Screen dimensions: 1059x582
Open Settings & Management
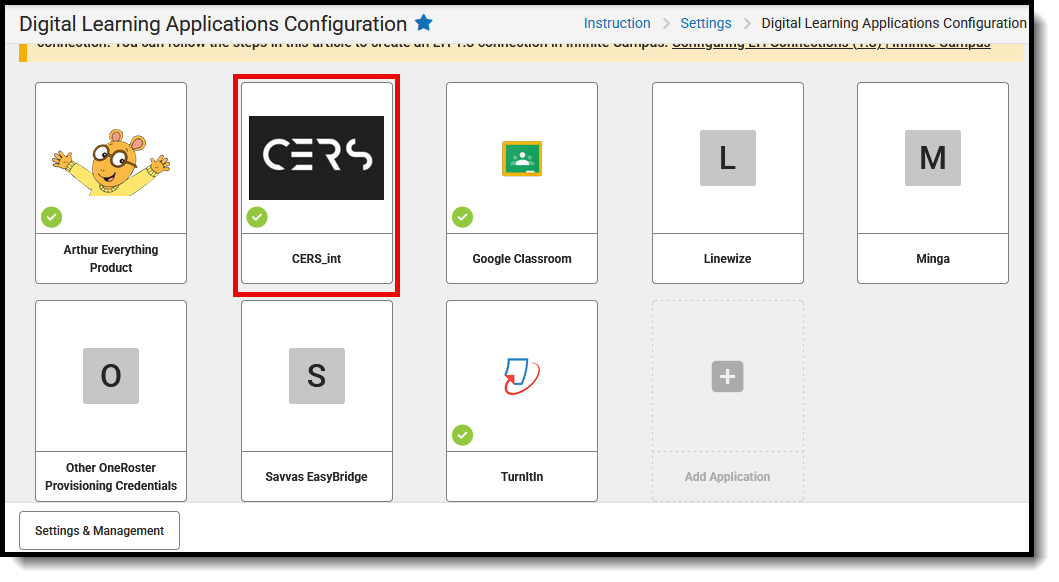click(98, 530)
